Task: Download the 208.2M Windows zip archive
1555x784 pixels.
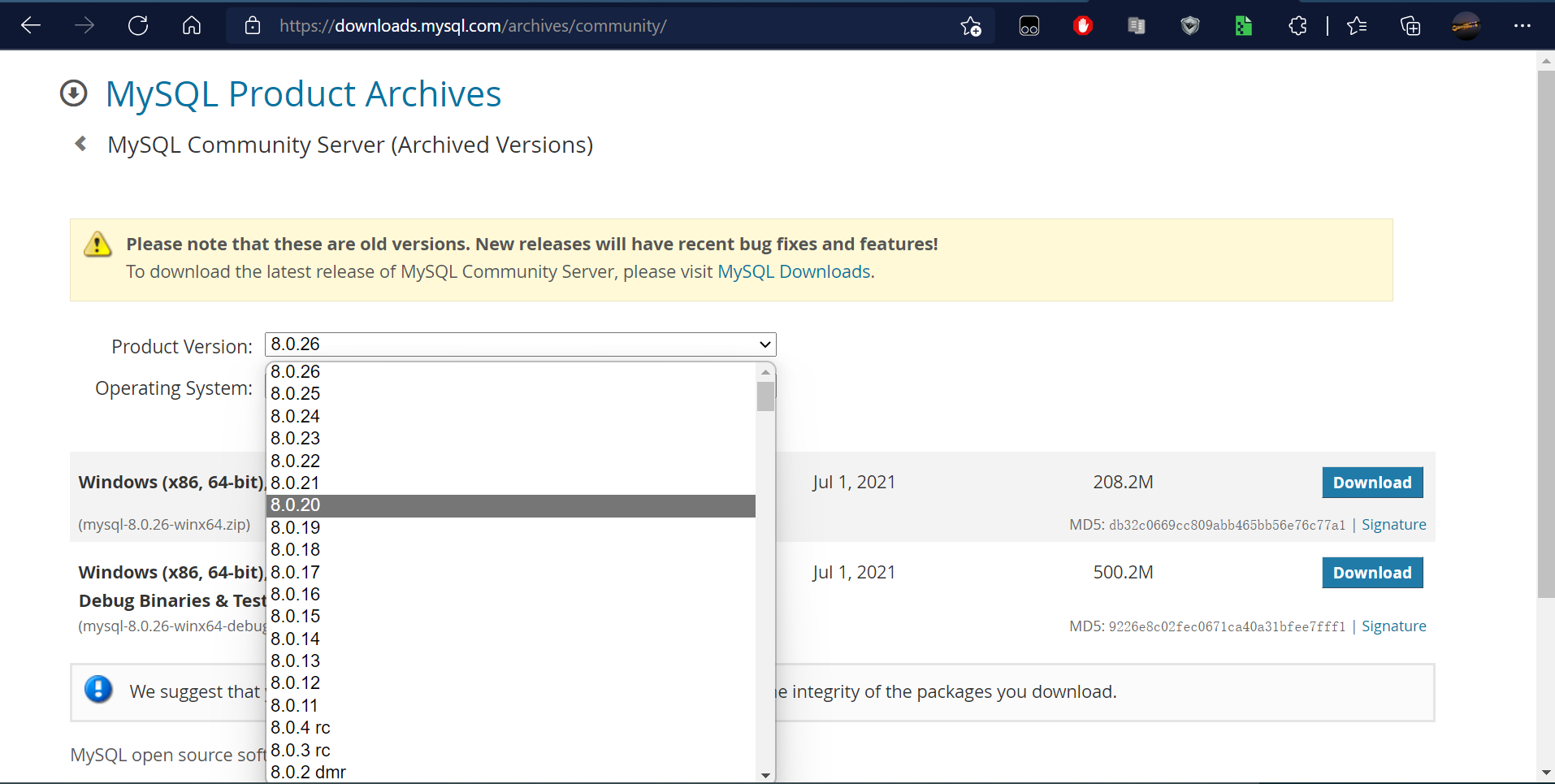Action: pos(1372,483)
